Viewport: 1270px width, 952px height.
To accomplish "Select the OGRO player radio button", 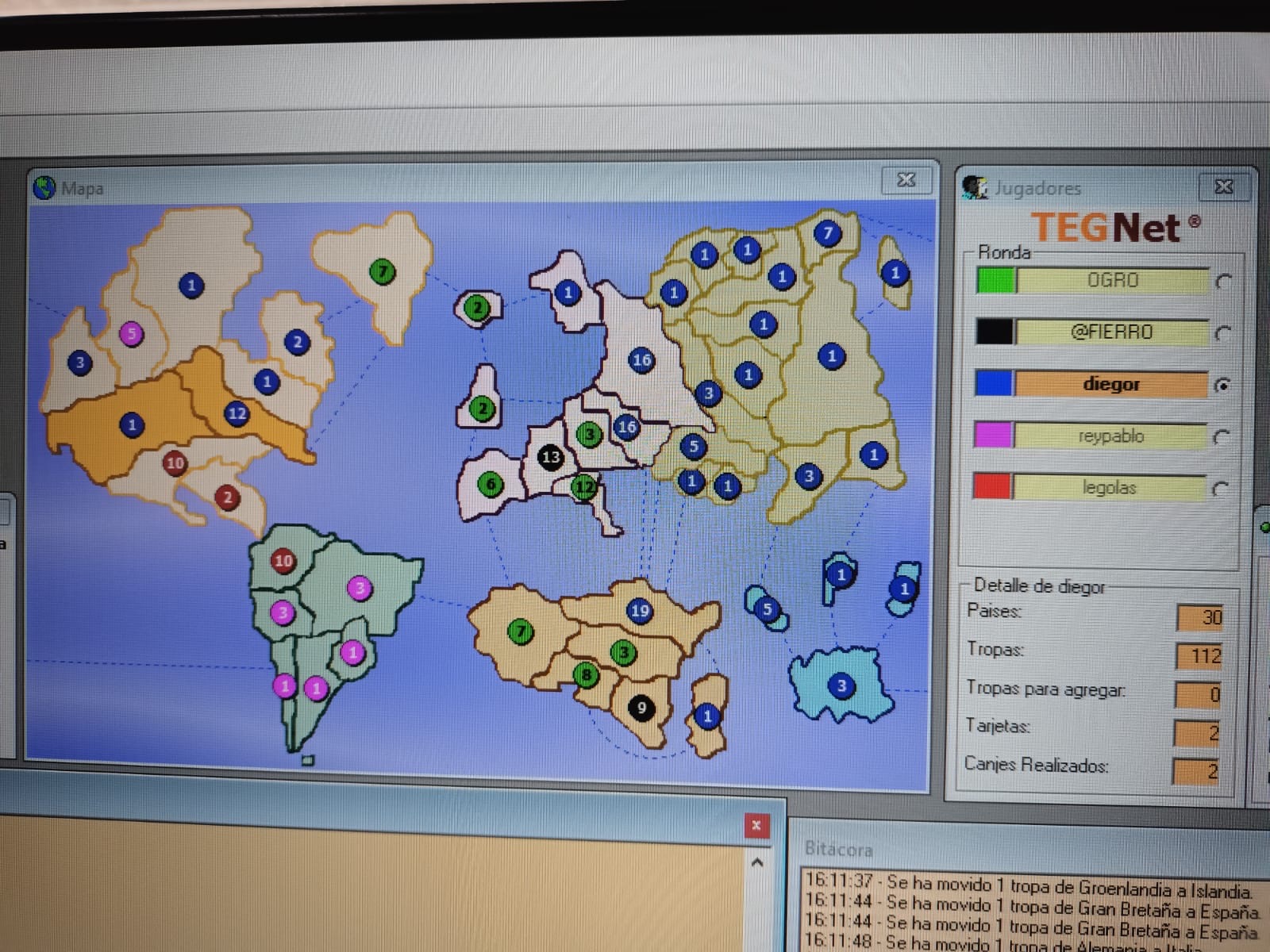I will [x=1223, y=282].
